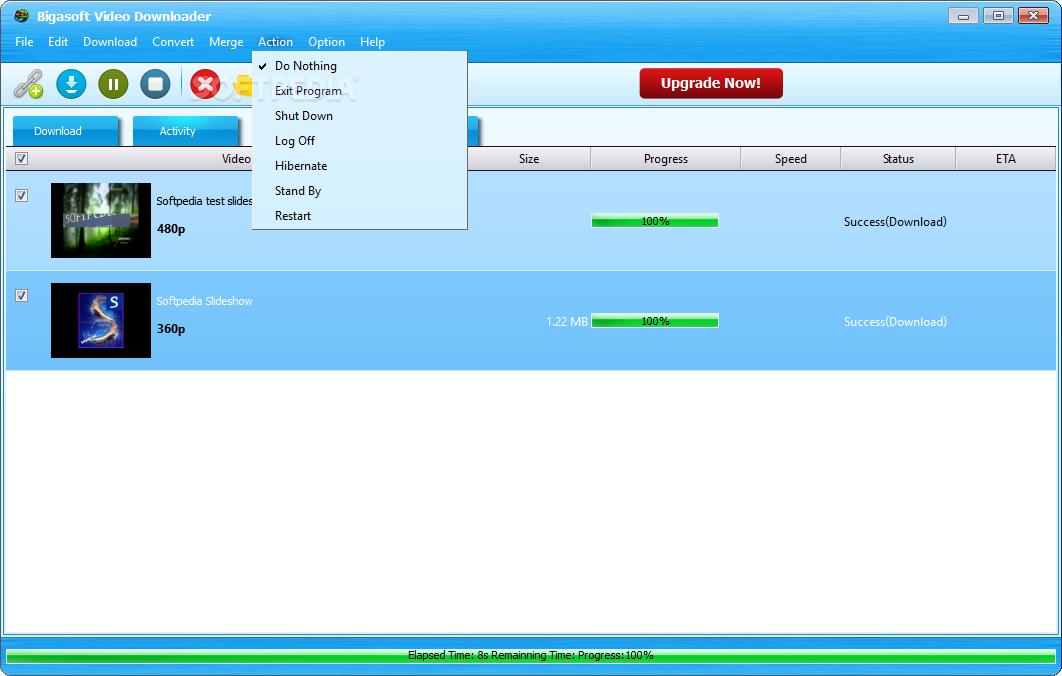Open the Convert menu
1062x676 pixels.
coord(173,42)
